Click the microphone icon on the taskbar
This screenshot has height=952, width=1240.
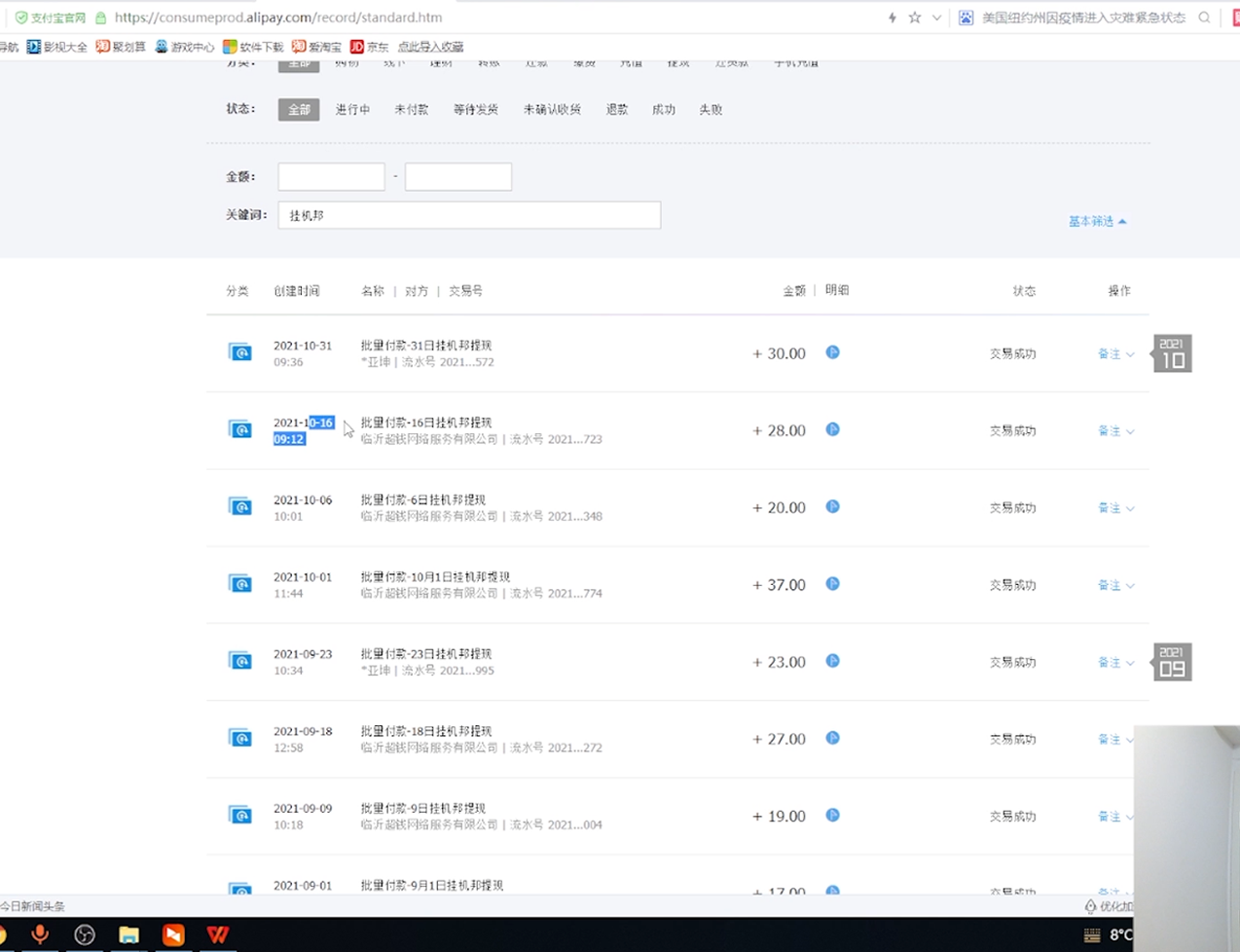39,934
